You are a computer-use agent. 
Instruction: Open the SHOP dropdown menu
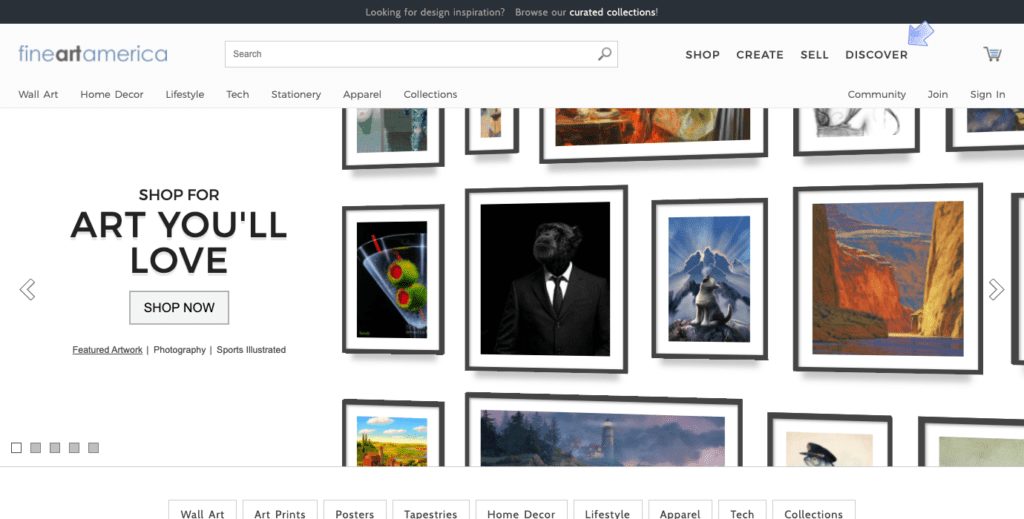click(702, 55)
